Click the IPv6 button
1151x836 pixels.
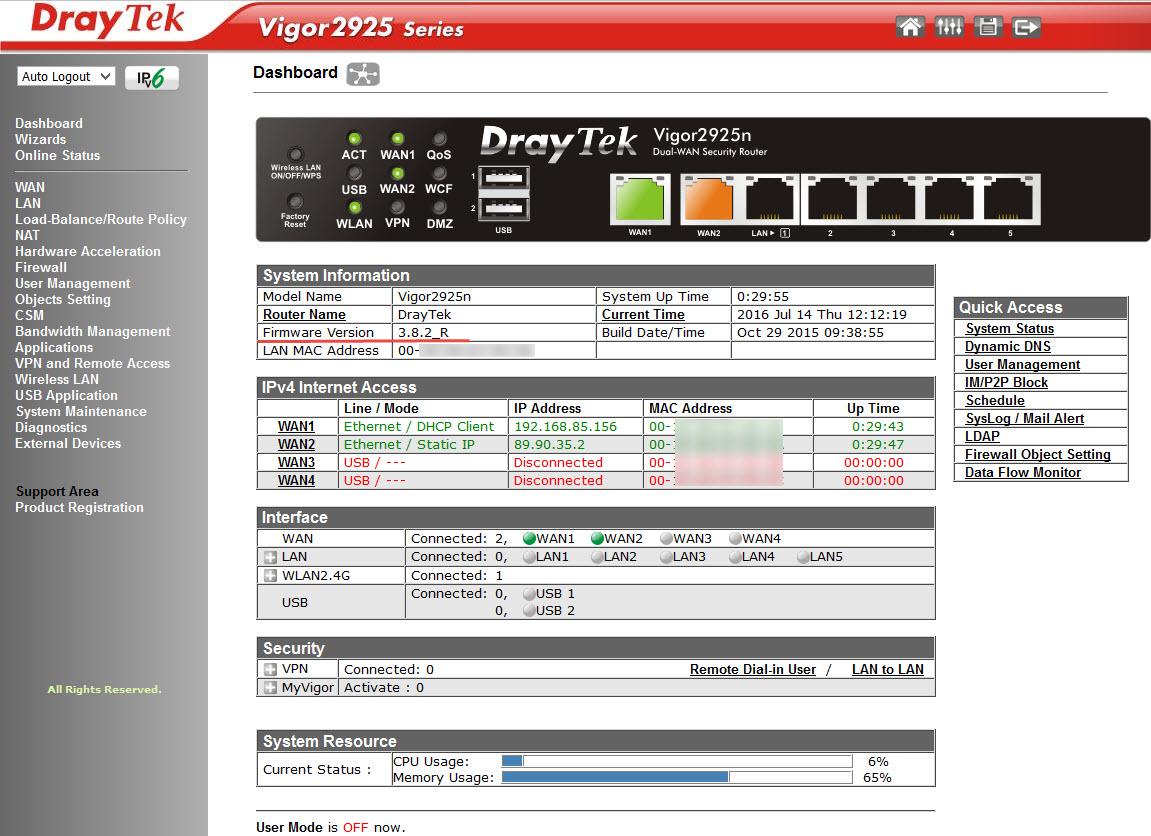click(151, 78)
